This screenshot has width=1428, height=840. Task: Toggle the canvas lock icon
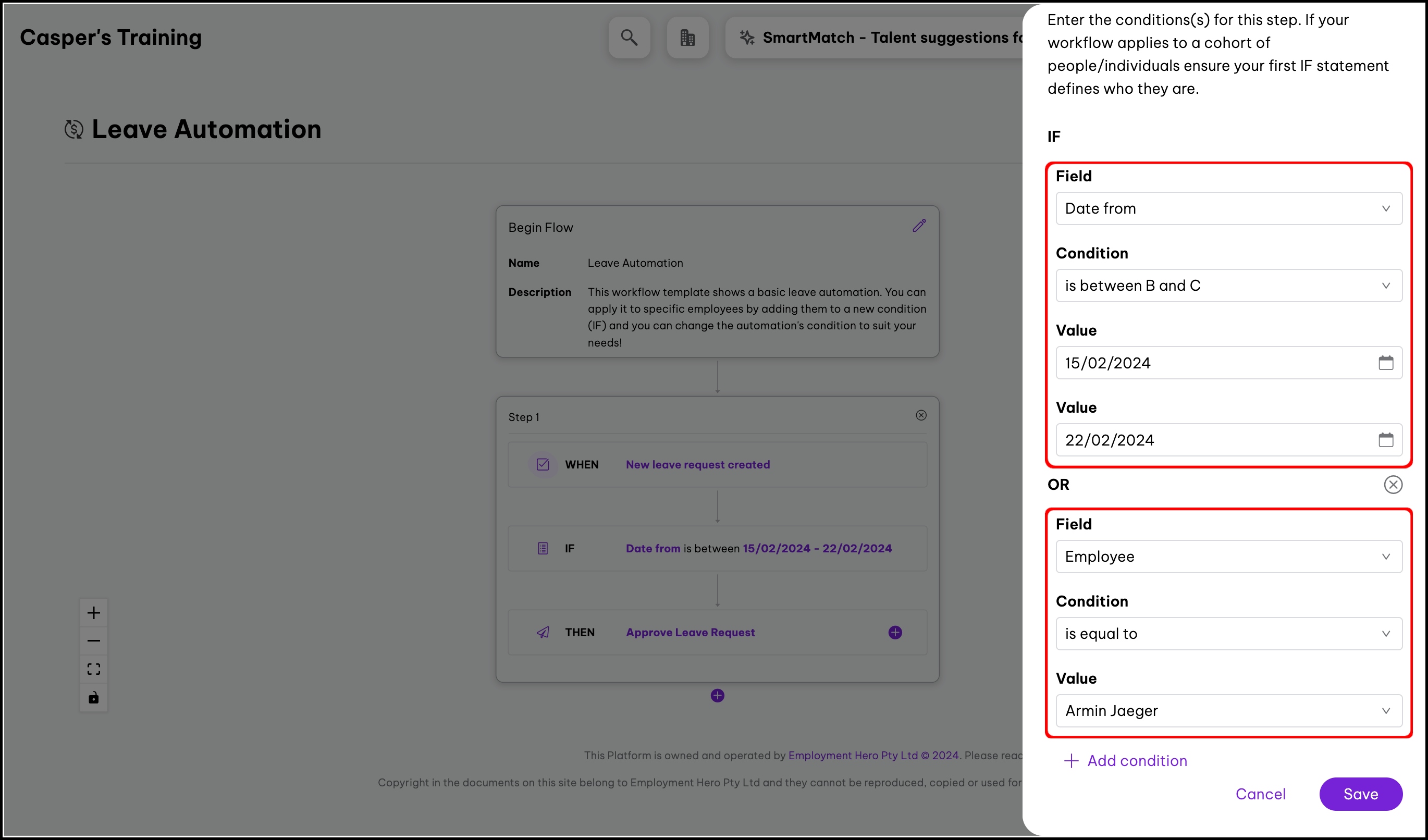click(x=93, y=697)
